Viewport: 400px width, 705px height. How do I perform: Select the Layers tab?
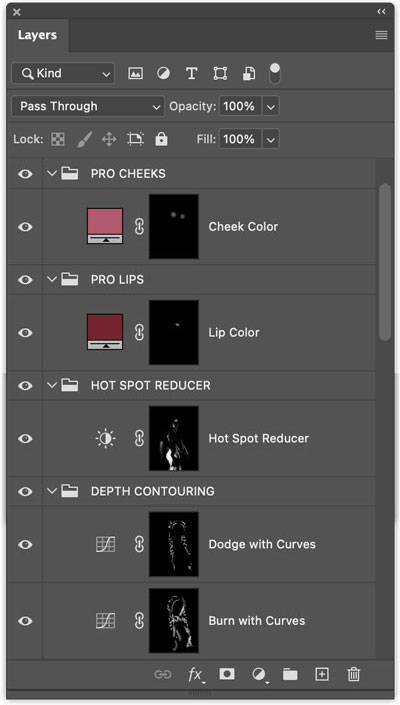(37, 35)
